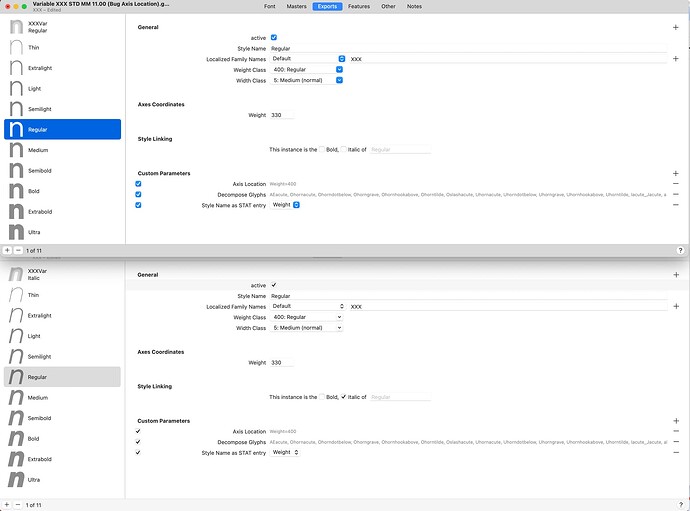Screen dimensions: 690x511
Task: Uncheck Decompose Glyphs parameter in upper window
Action: (138, 194)
